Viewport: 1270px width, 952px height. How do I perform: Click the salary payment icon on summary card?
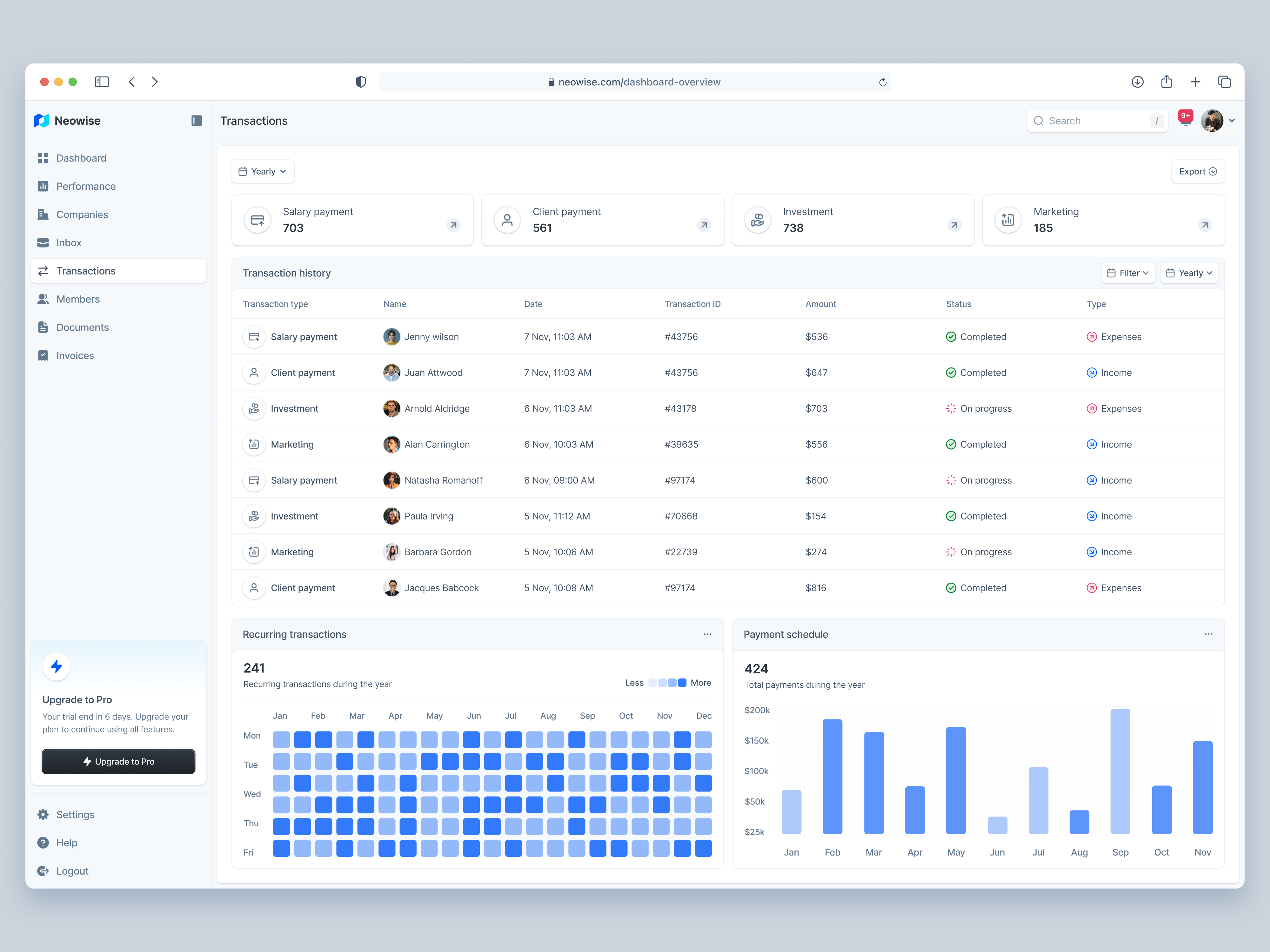click(x=257, y=220)
